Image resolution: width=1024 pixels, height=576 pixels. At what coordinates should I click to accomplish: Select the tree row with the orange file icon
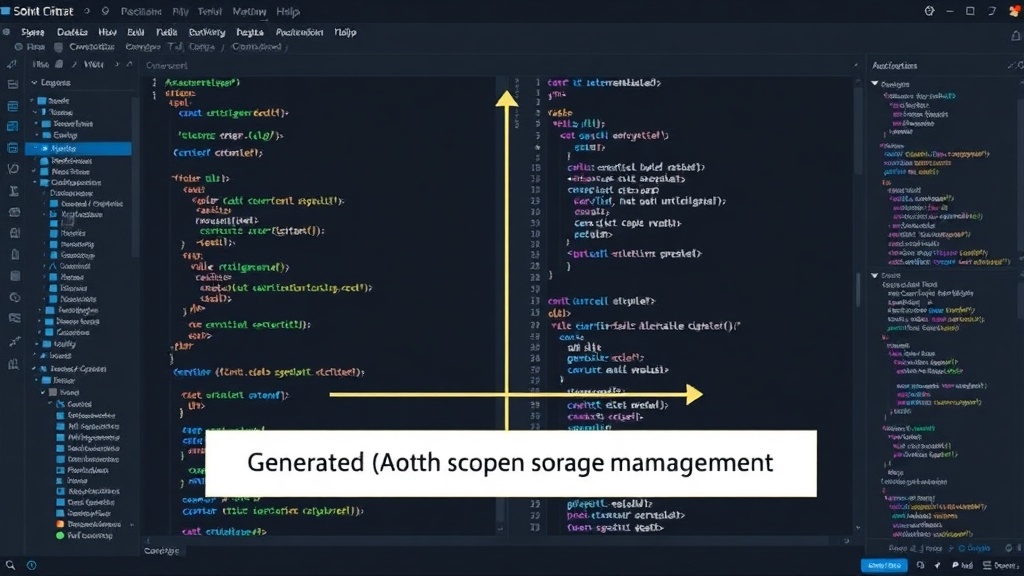(91, 524)
